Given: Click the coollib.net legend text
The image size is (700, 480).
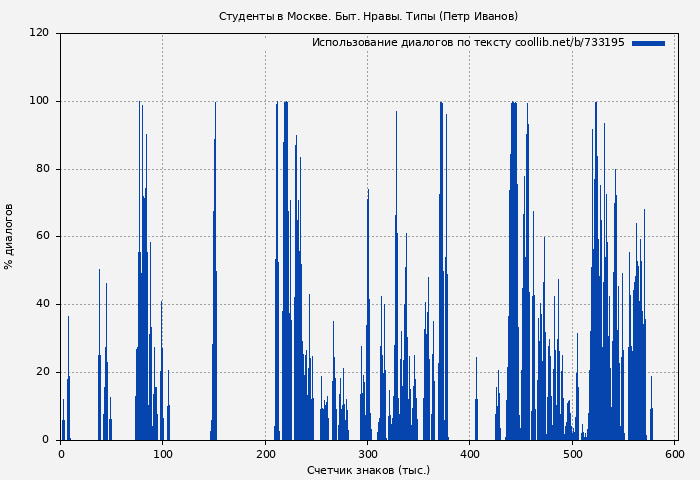Looking at the screenshot, I should [467, 43].
